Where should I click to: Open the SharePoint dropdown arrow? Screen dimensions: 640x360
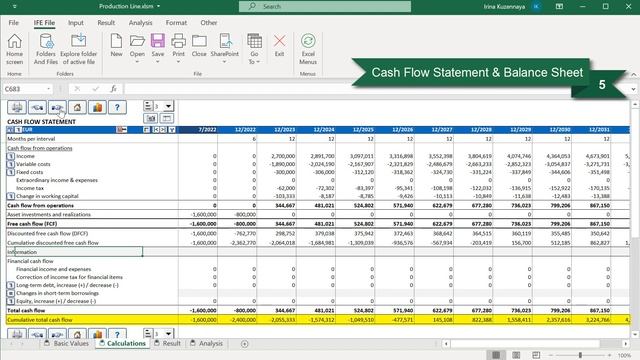pyautogui.click(x=224, y=62)
